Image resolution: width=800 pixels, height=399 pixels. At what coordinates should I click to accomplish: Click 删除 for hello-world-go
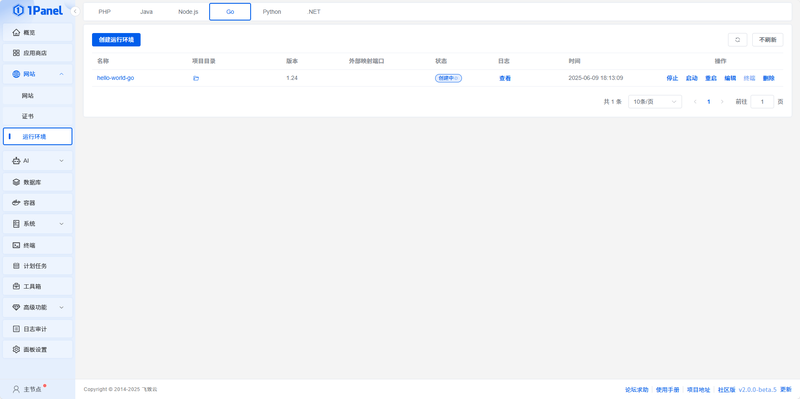(769, 78)
